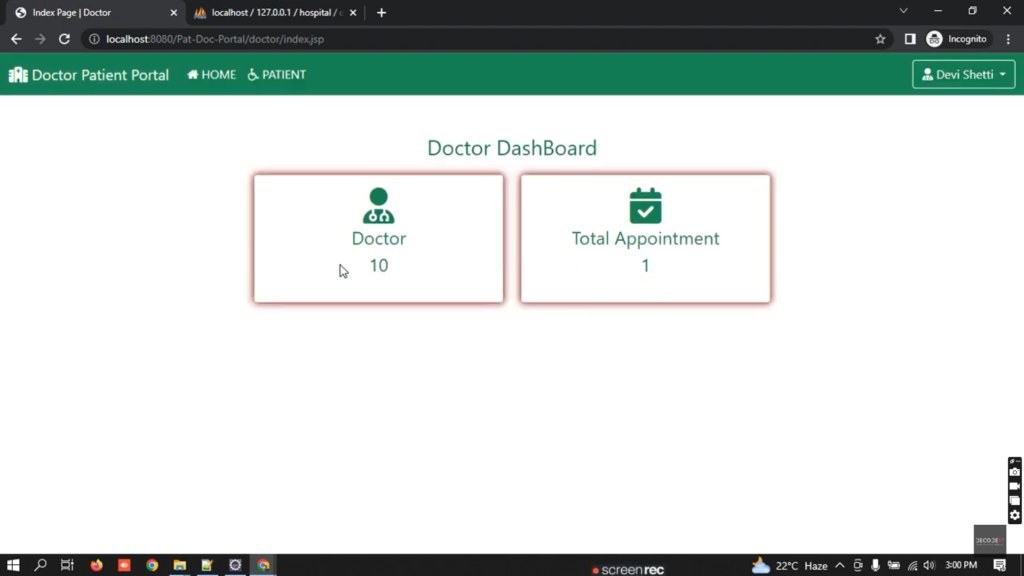Open File Explorer from the taskbar
Image resolution: width=1024 pixels, height=576 pixels.
[180, 565]
